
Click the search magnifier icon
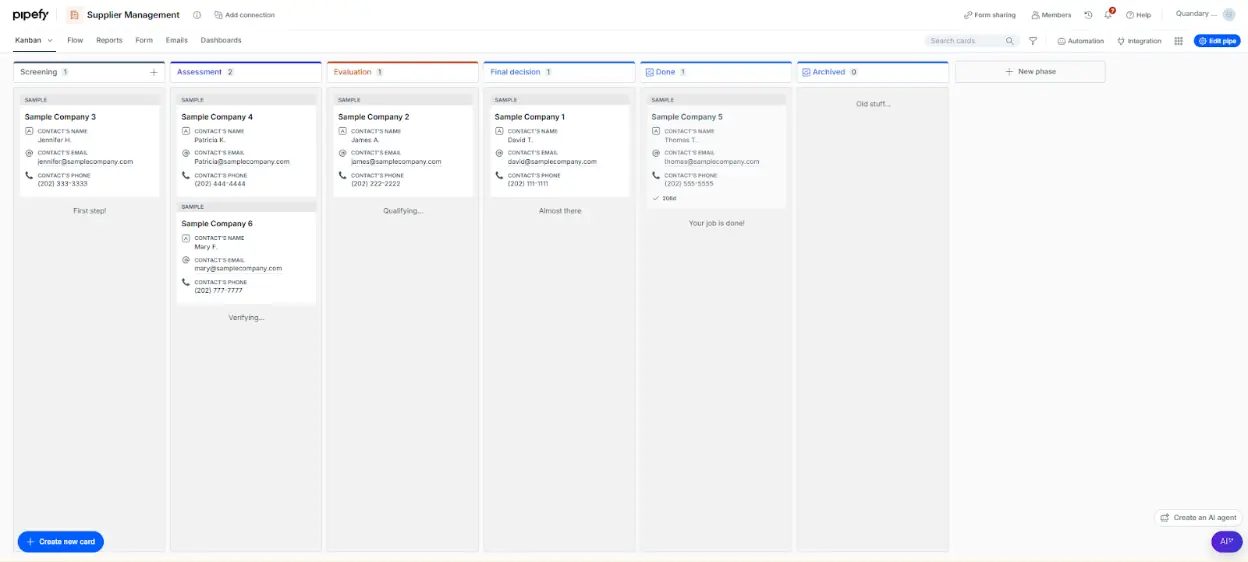(x=1010, y=41)
